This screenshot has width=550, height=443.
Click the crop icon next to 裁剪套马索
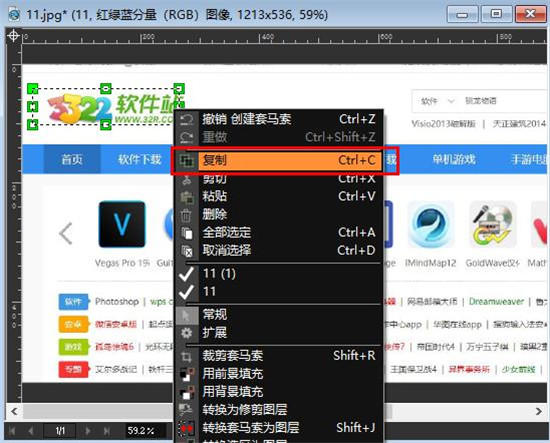(186, 357)
